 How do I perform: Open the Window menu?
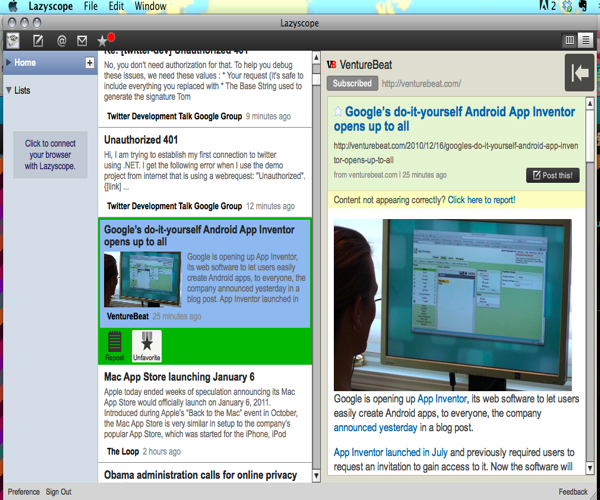150,6
